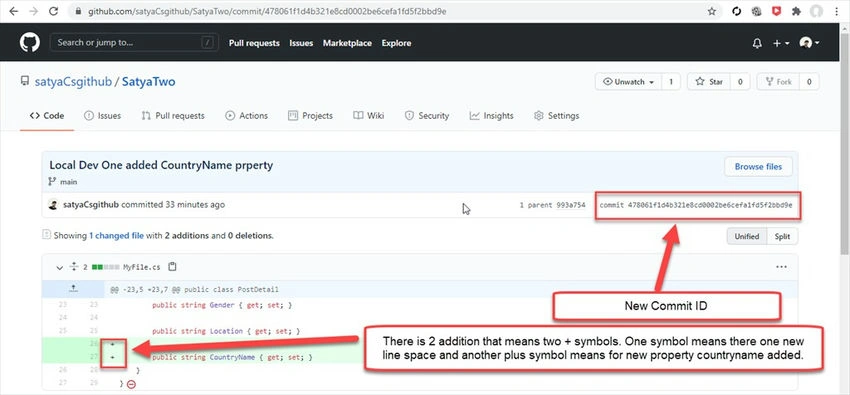This screenshot has height=395, width=850.
Task: Select the Security tab
Action: 427,115
